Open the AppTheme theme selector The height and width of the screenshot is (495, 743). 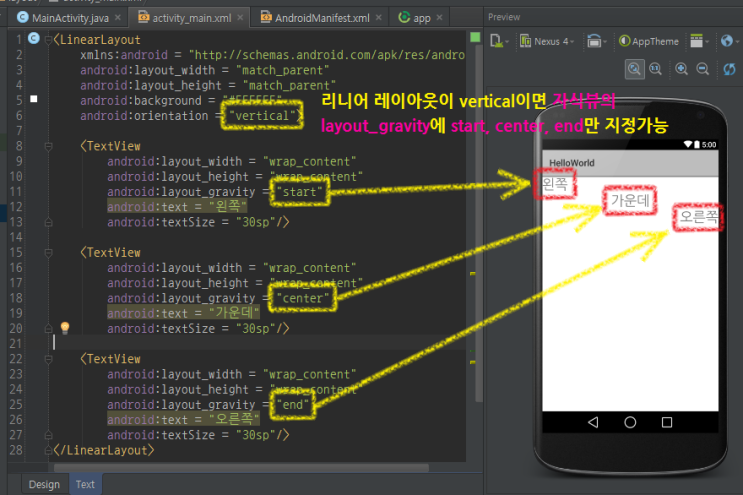tap(649, 41)
